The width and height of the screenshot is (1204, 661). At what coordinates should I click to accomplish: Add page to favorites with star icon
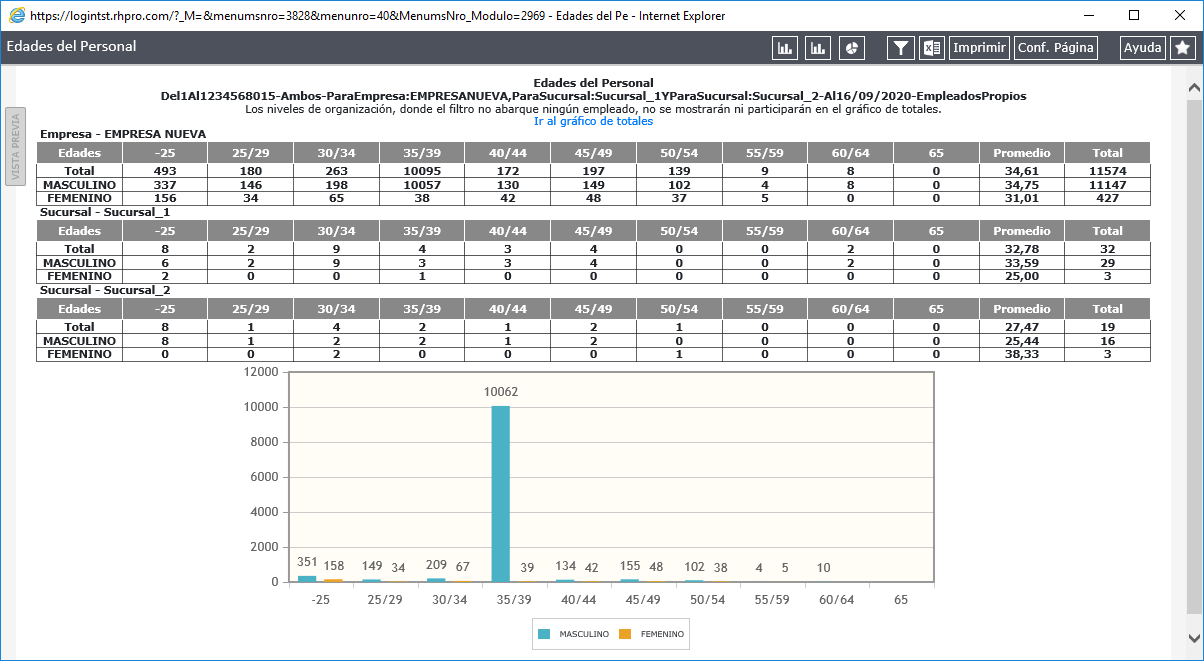[x=1181, y=47]
